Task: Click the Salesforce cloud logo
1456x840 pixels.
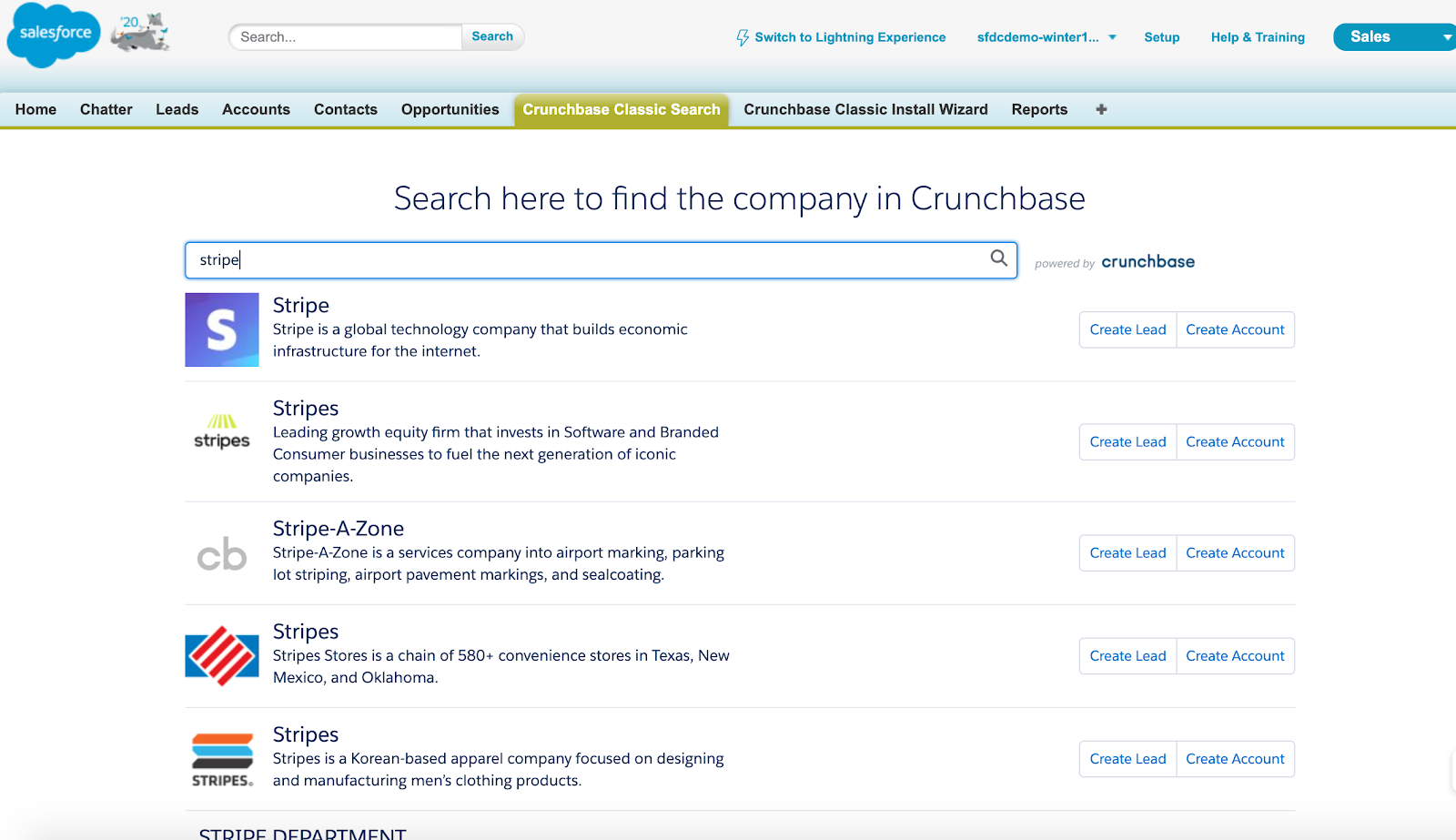Action: (x=53, y=35)
